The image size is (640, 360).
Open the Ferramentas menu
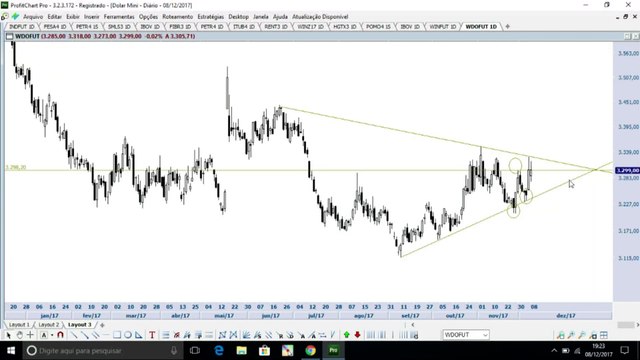[x=119, y=17]
